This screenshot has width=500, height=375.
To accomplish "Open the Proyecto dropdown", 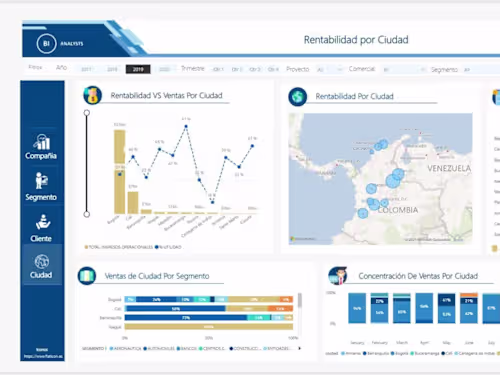I will pos(329,69).
